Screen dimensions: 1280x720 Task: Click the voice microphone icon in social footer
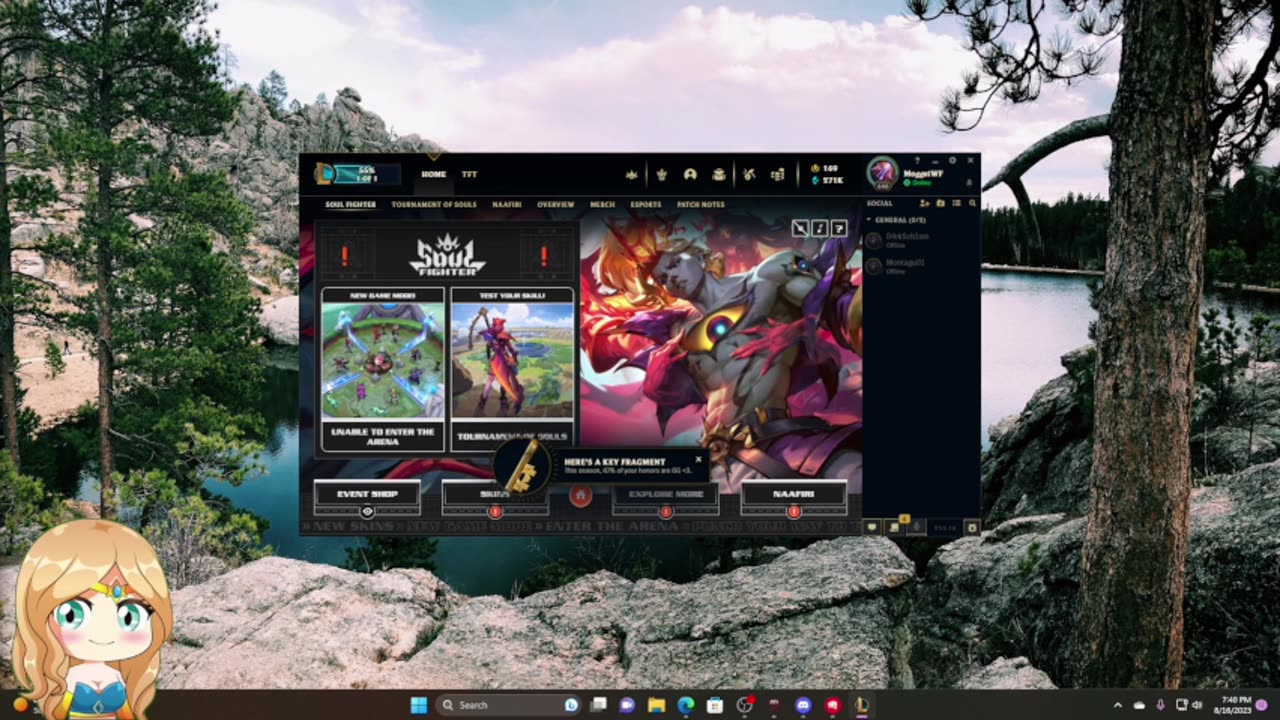click(916, 527)
